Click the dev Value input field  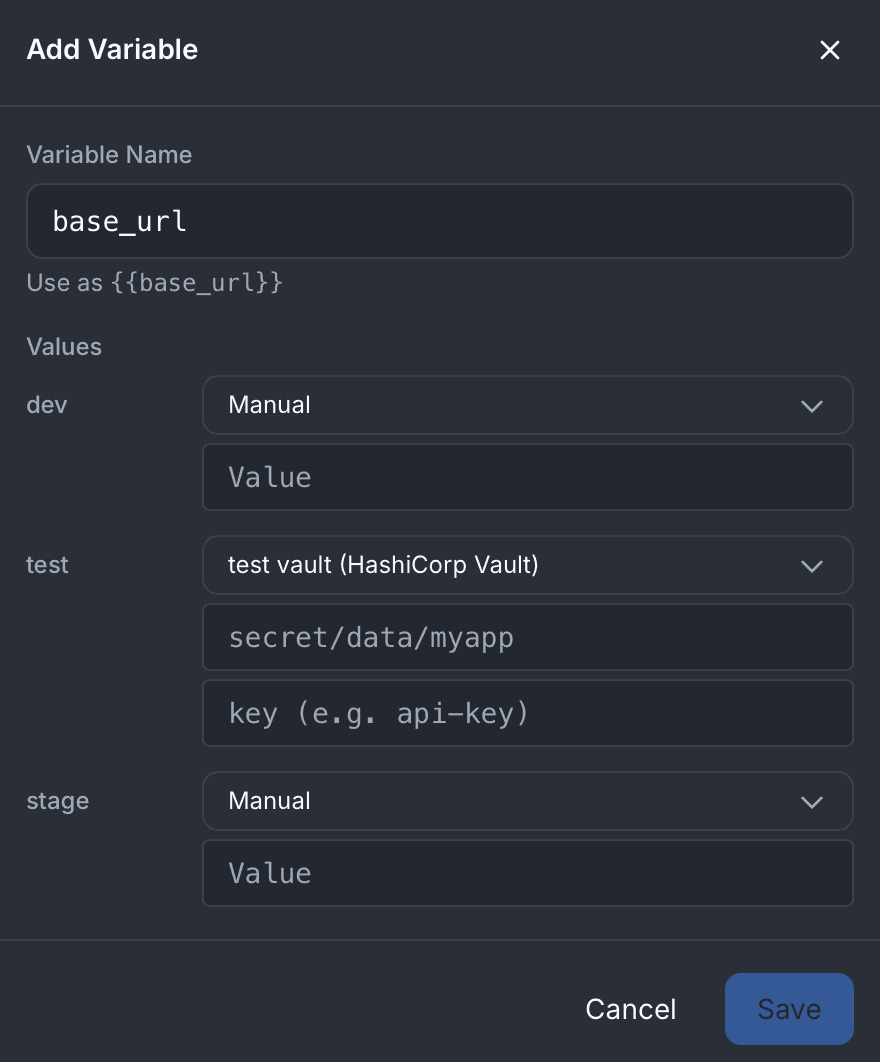[x=528, y=477]
